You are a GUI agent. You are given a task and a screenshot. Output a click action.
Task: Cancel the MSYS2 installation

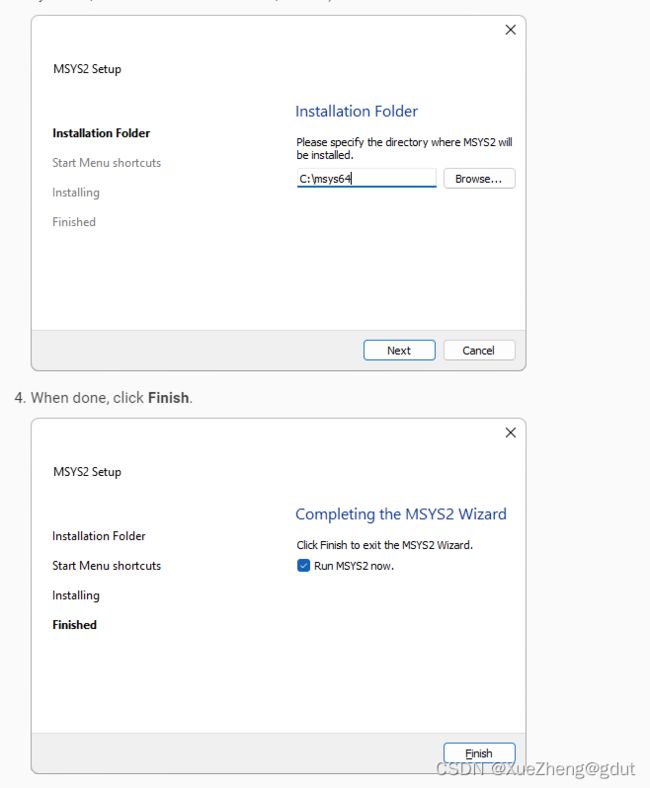coord(478,350)
